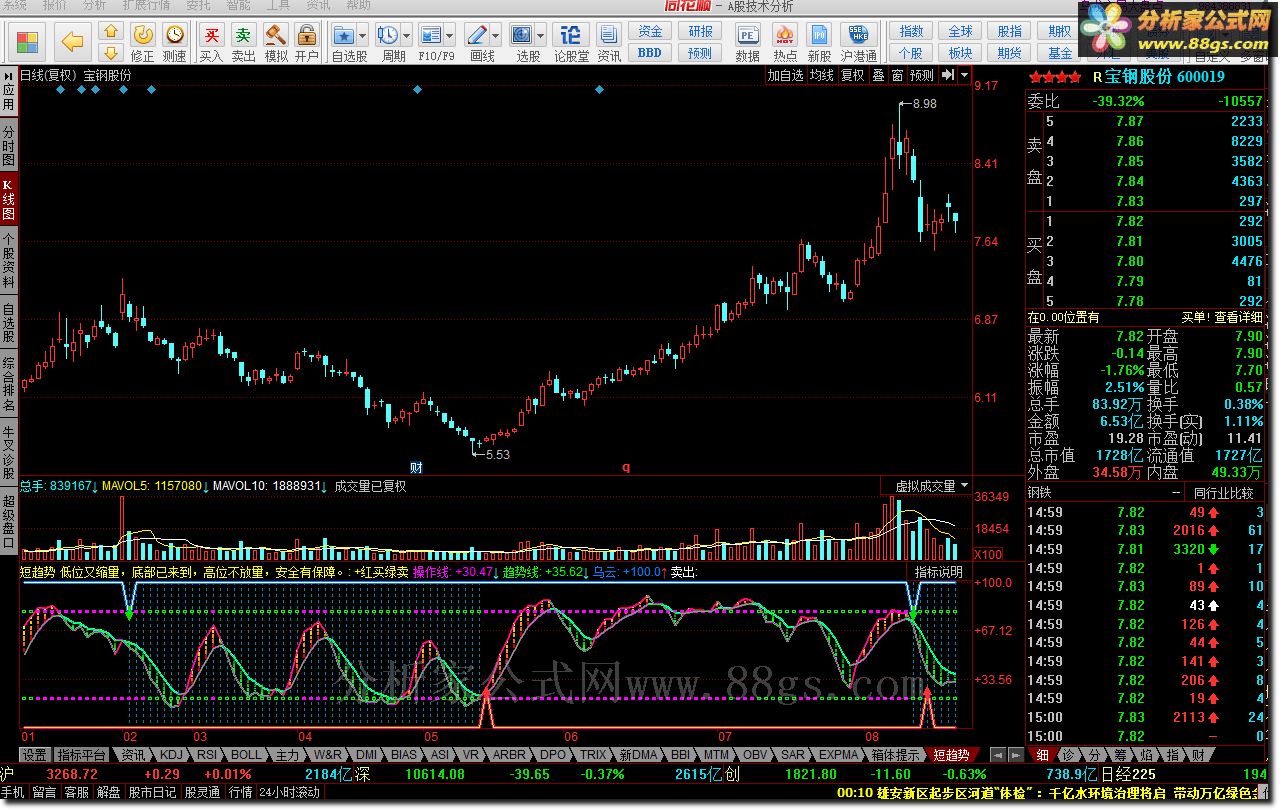
Task: Toggle the 细 detail view button
Action: tap(1042, 755)
